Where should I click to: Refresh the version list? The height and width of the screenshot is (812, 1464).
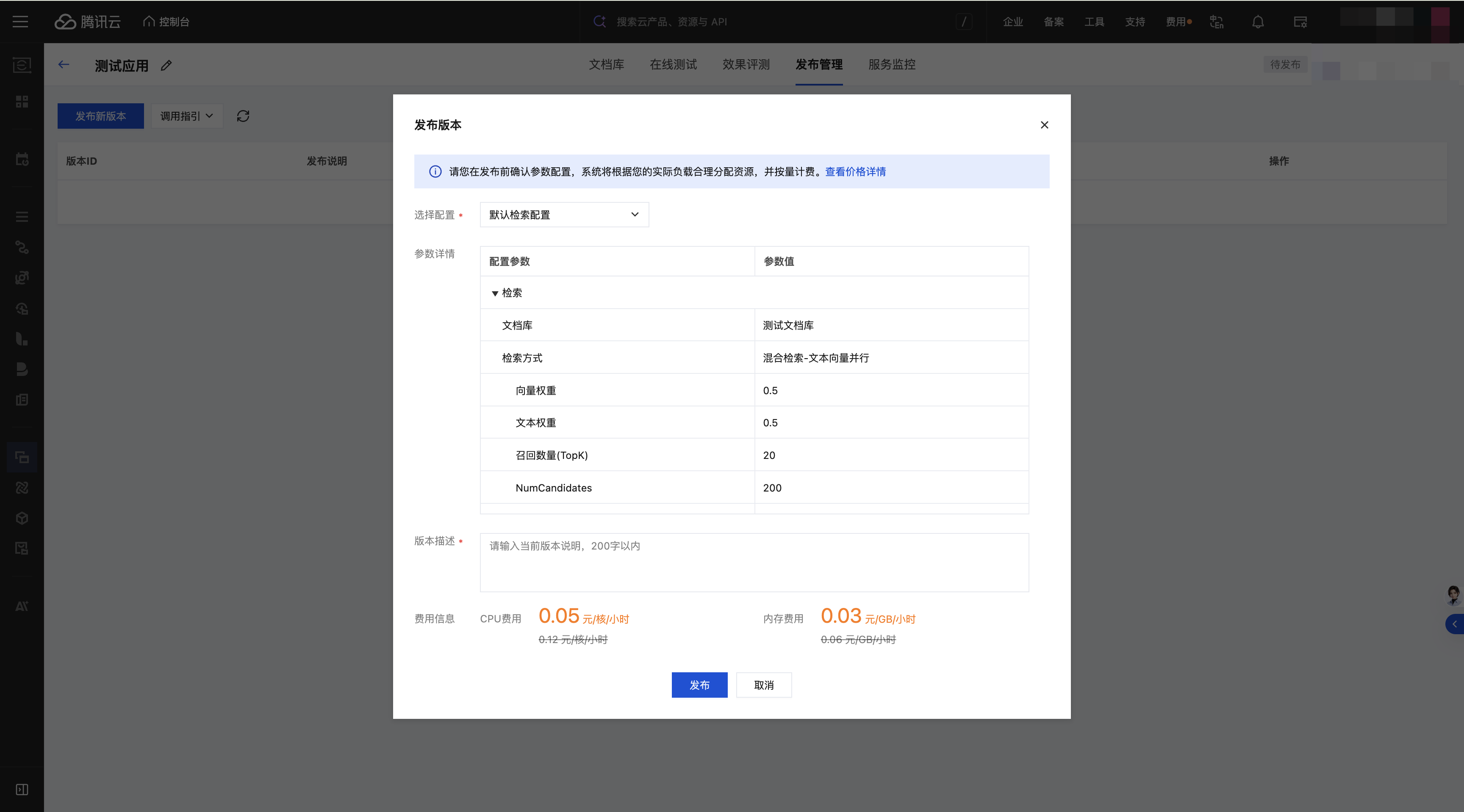pyautogui.click(x=243, y=116)
